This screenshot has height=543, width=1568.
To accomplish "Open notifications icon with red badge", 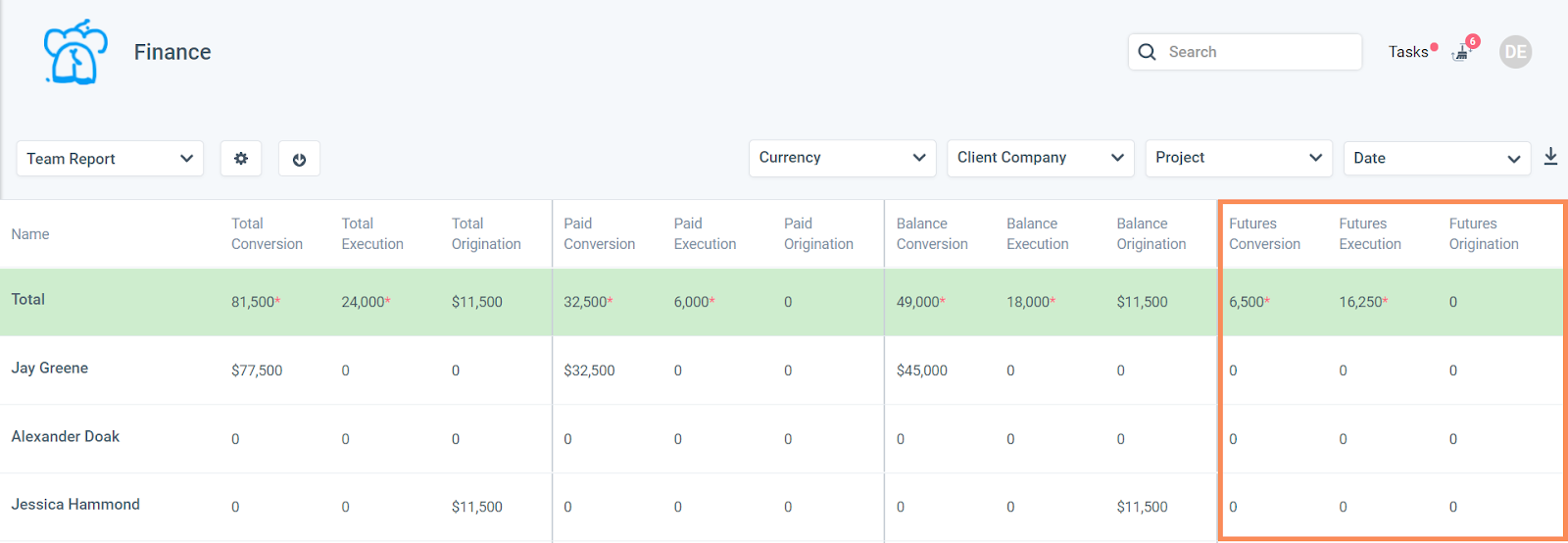I will coord(1464,50).
